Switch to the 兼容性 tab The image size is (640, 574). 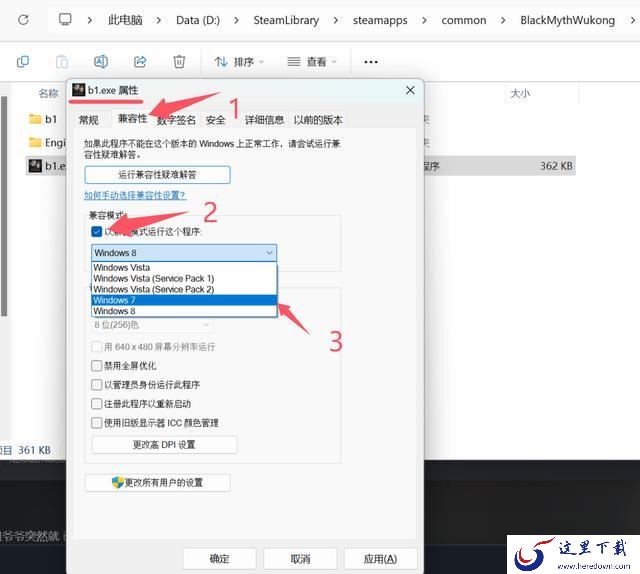pos(132,119)
